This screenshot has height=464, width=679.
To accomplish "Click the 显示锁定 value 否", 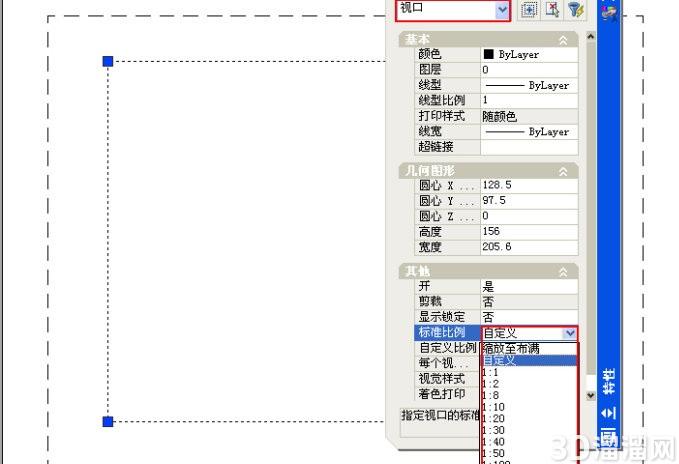I will (529, 317).
